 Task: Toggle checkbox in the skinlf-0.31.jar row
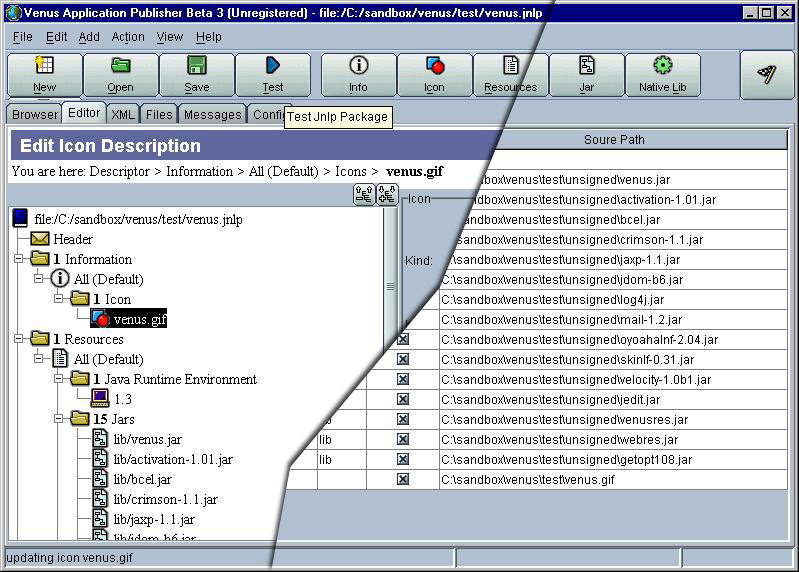(403, 360)
